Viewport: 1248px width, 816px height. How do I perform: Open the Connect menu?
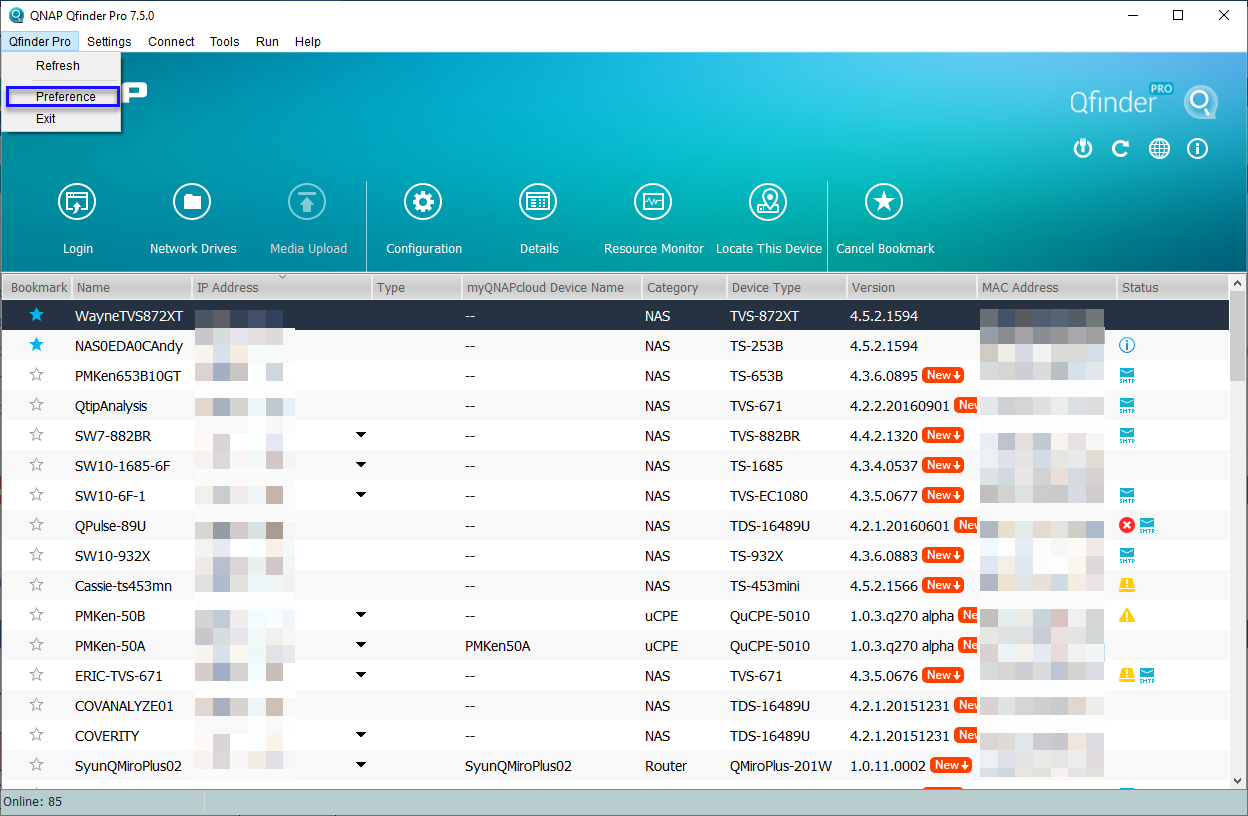[171, 42]
